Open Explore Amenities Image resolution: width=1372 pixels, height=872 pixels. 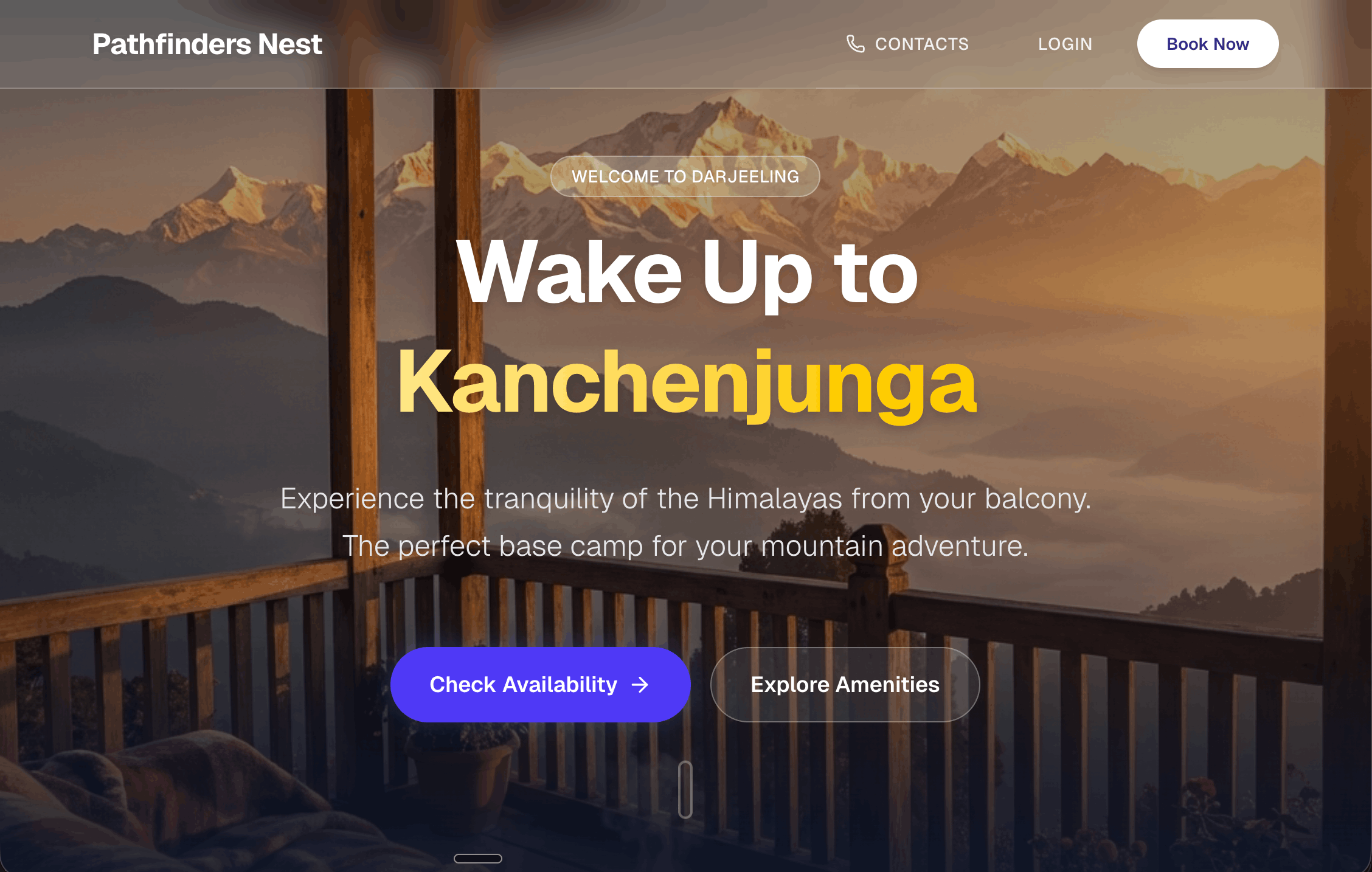(845, 685)
